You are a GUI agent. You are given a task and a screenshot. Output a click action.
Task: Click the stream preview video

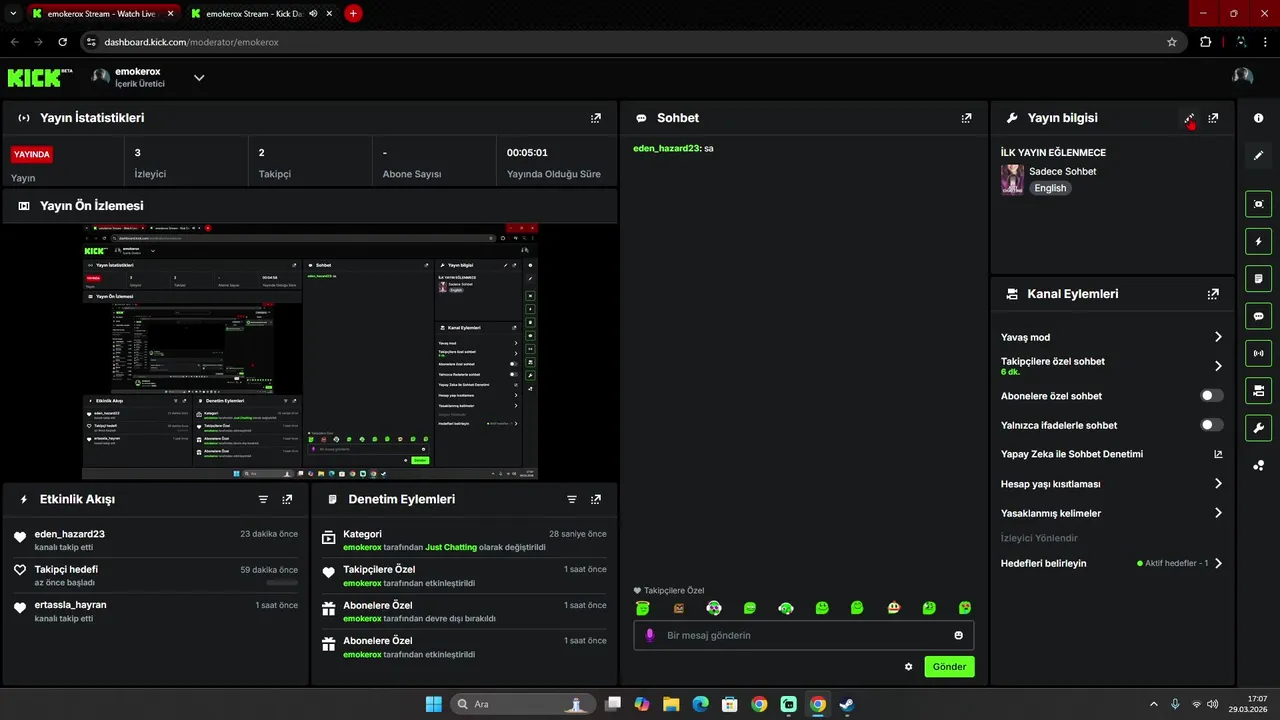click(x=310, y=352)
